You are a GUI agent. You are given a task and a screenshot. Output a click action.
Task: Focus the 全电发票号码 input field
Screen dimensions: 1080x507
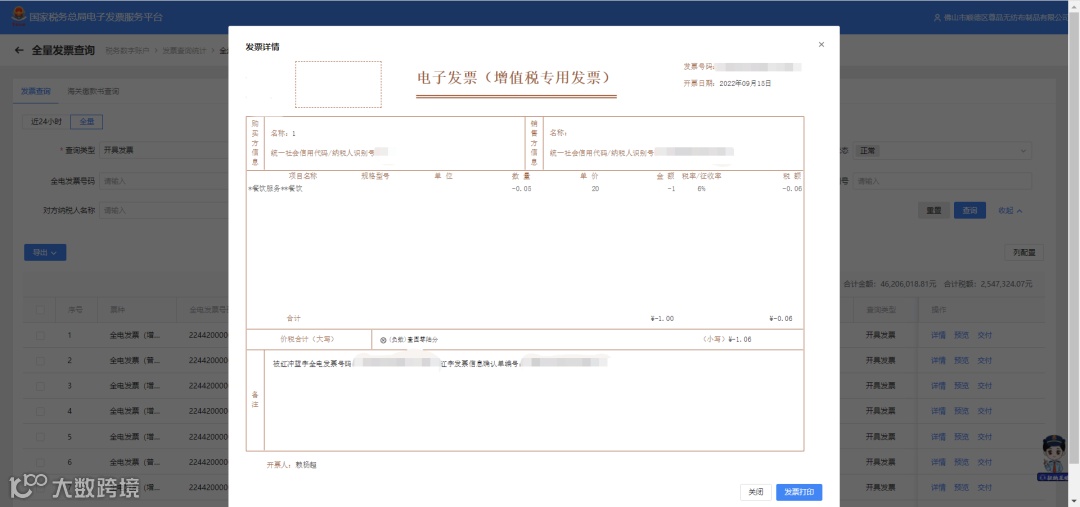[x=163, y=181]
